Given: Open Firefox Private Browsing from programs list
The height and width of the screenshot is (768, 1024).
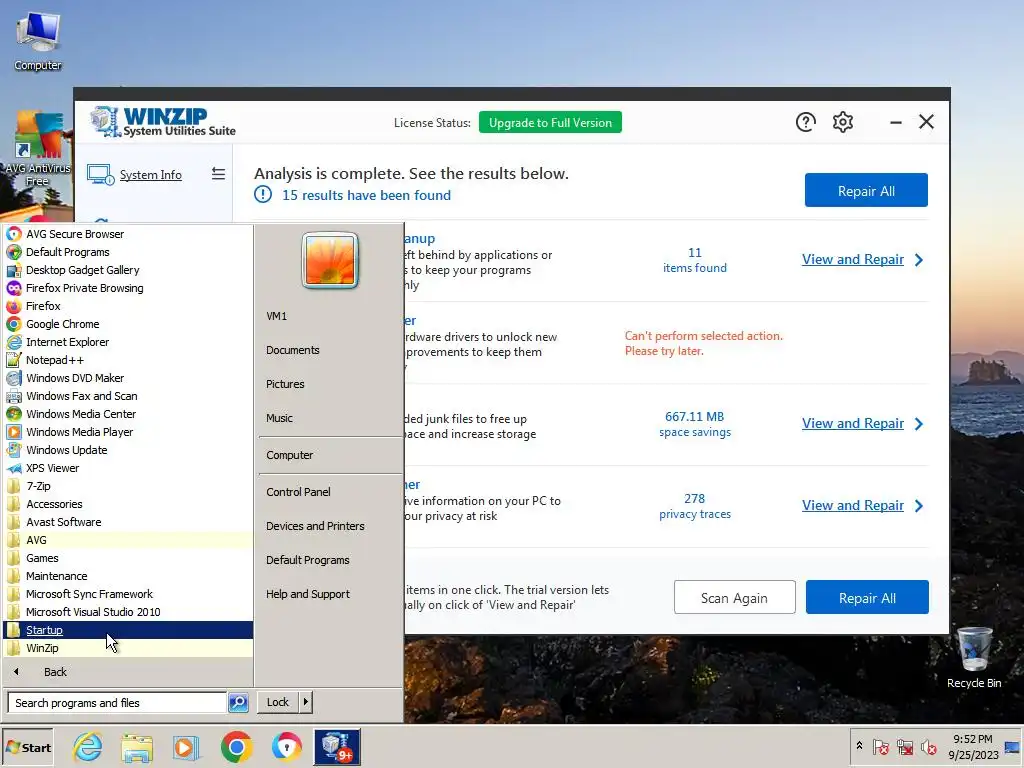Looking at the screenshot, I should coord(128,288).
